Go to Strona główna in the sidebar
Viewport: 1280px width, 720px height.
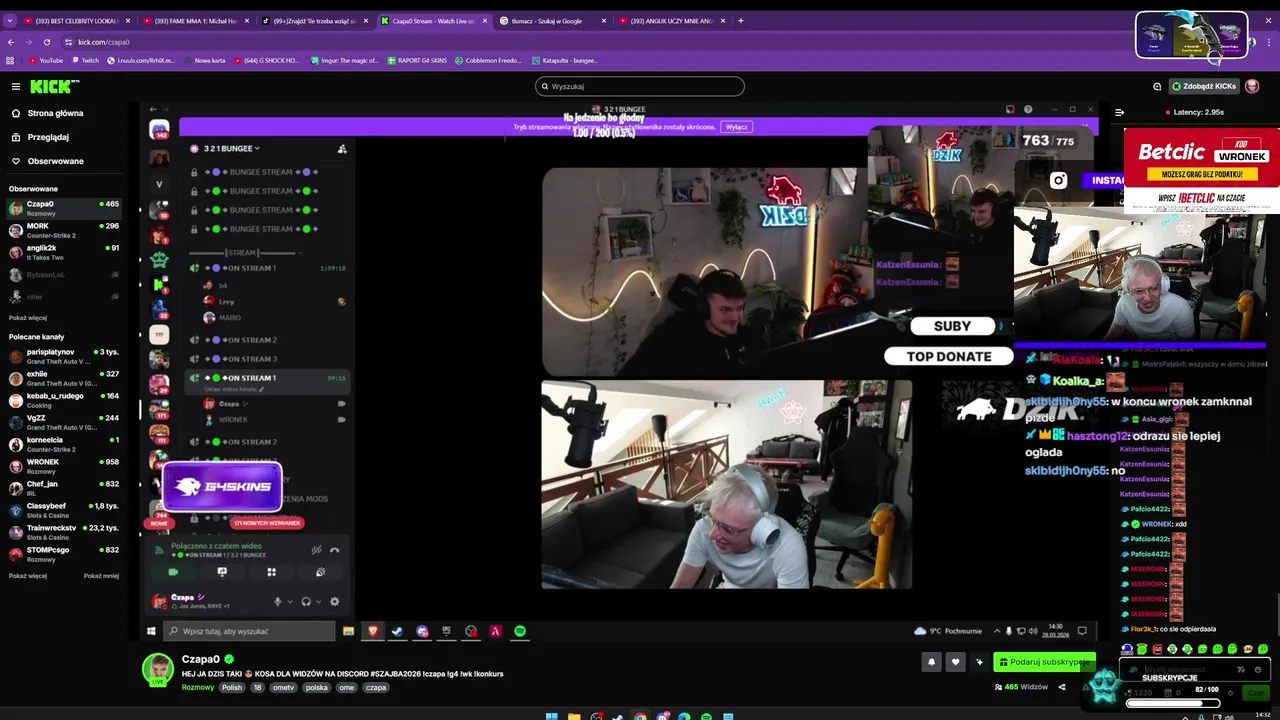[55, 113]
